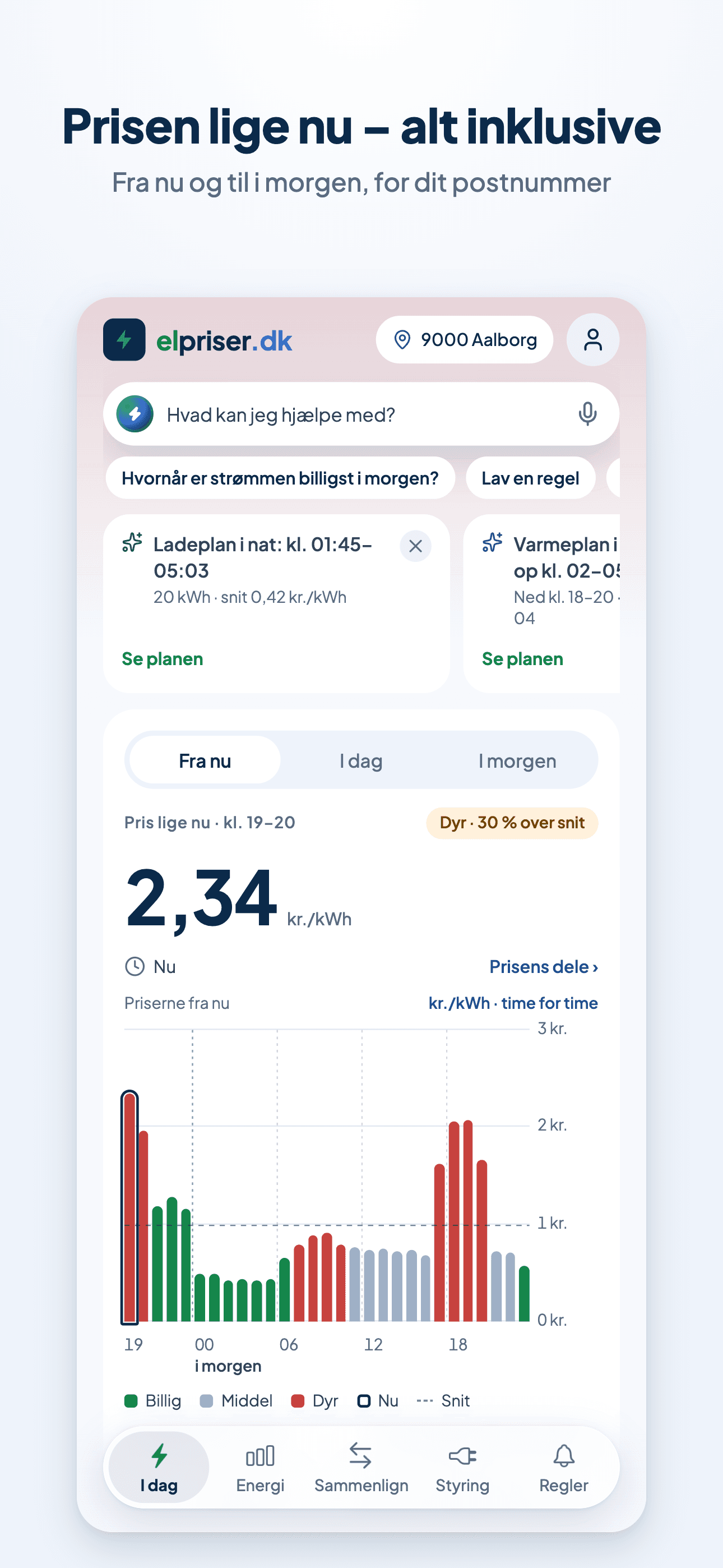Image resolution: width=723 pixels, height=1568 pixels.
Task: Click the sparkle icon on Varmeplan card
Action: tap(492, 542)
